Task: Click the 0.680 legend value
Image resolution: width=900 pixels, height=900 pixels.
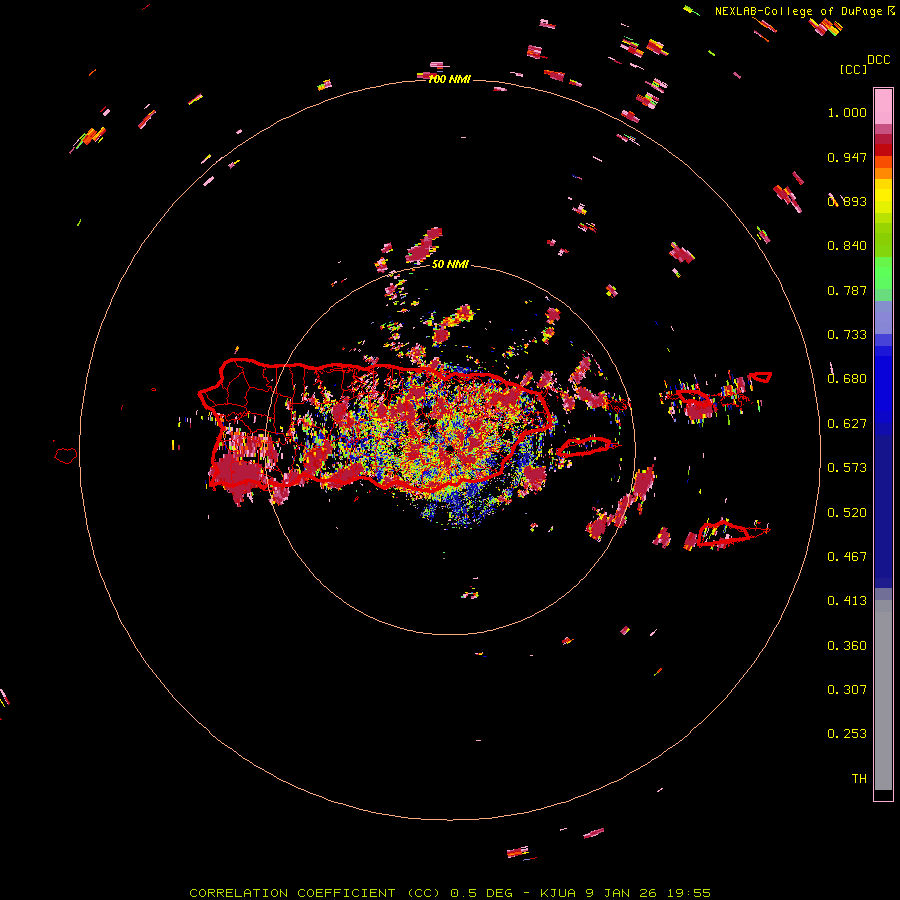Action: [x=847, y=379]
